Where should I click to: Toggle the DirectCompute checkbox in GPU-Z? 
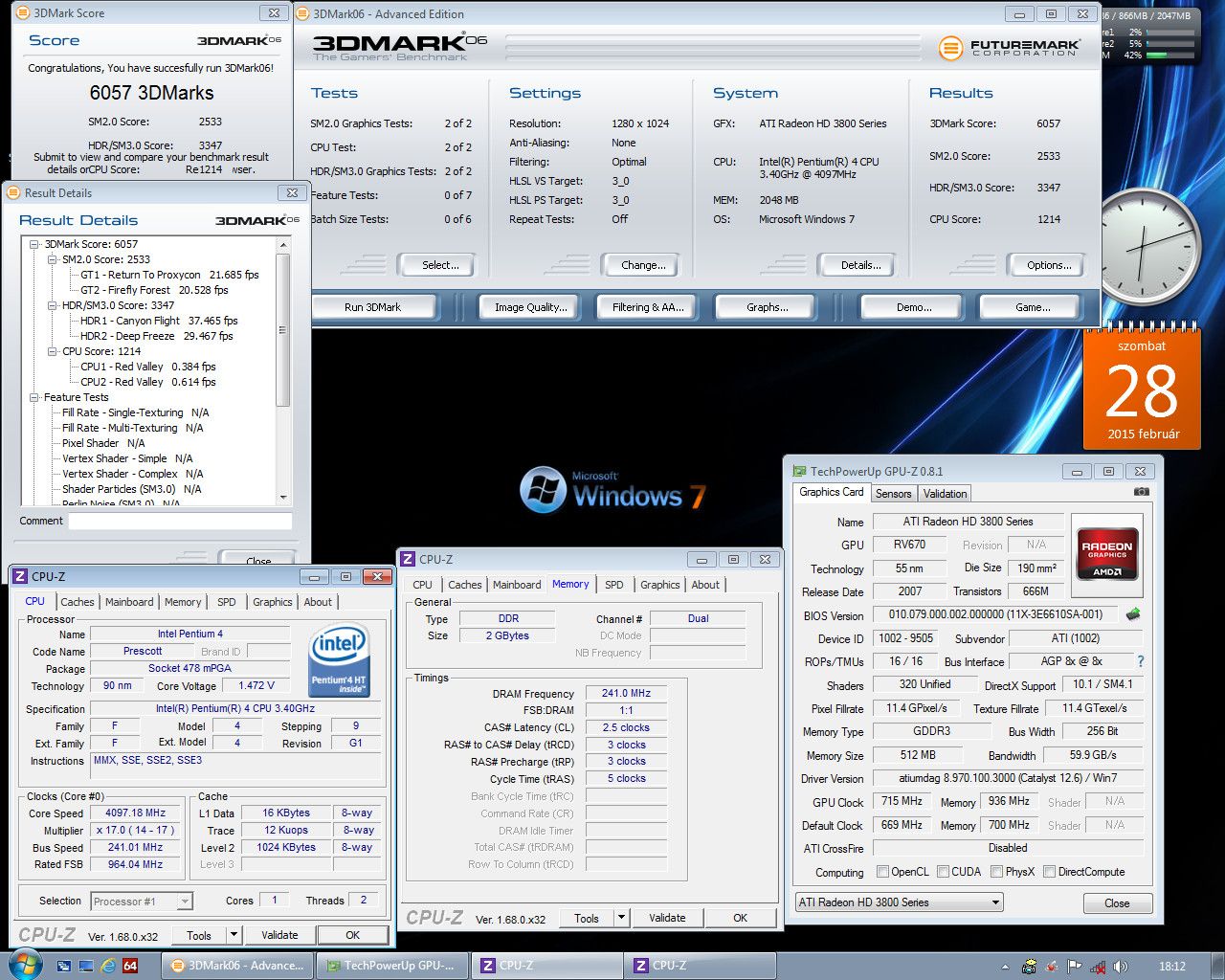click(1050, 872)
